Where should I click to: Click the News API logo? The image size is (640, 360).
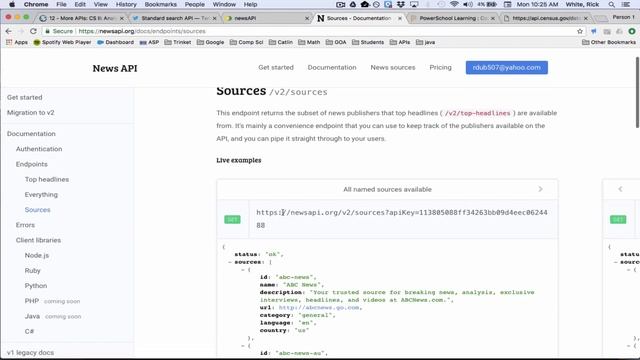pyautogui.click(x=115, y=68)
